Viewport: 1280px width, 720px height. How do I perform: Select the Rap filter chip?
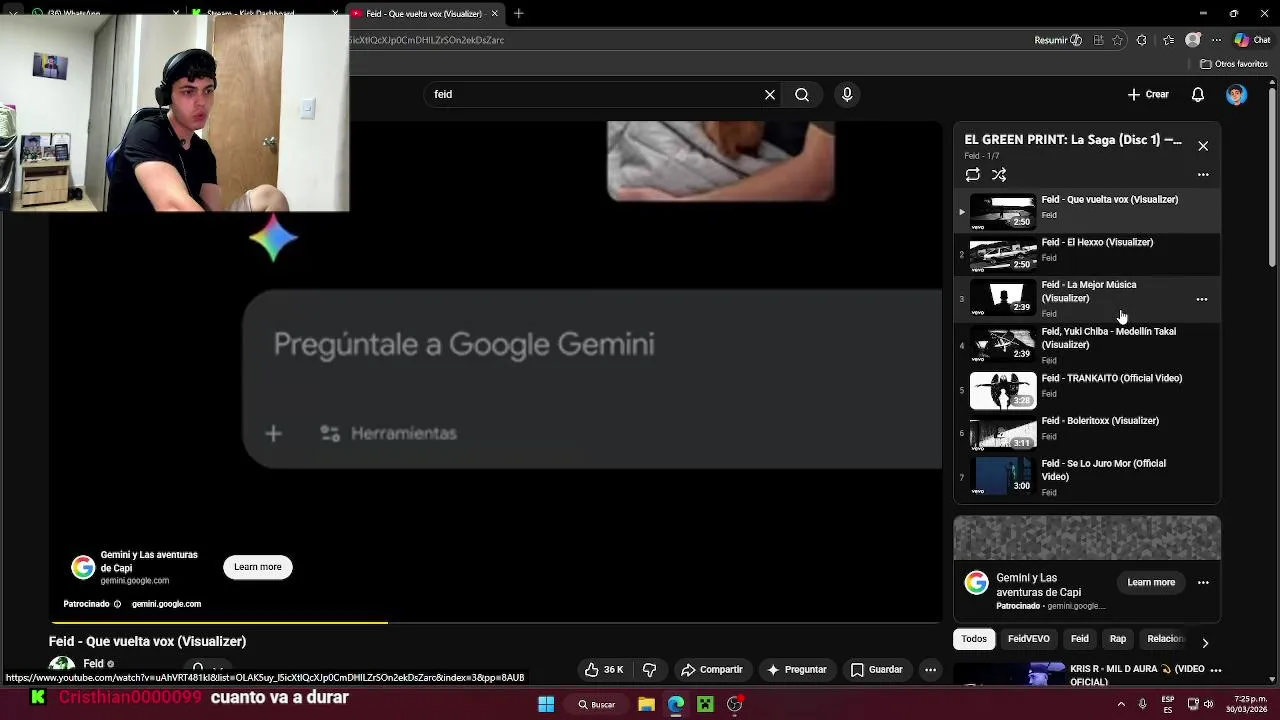1118,639
